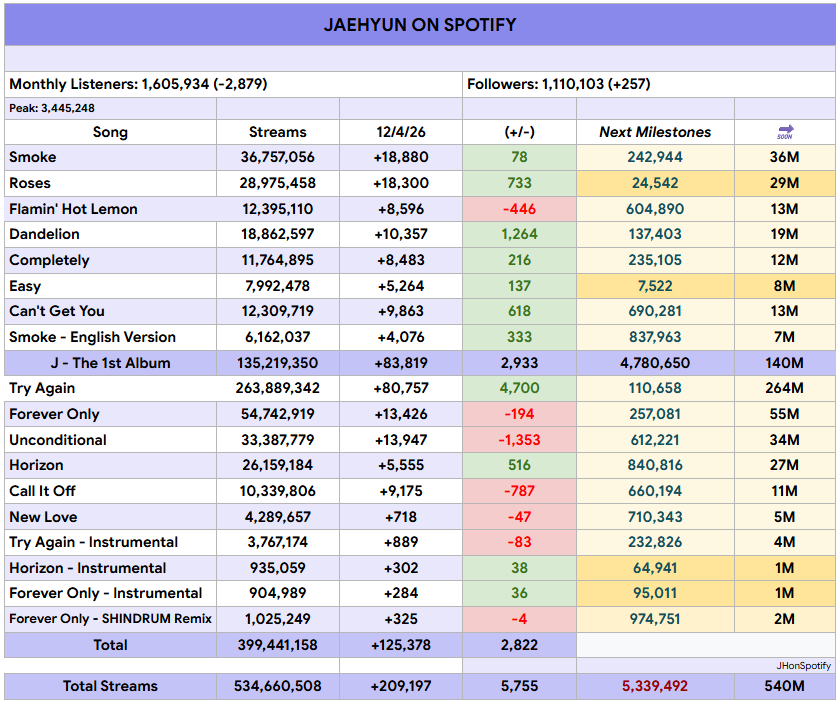Select the 'Peak: 3,445,248' cell
840x704 pixels.
click(110, 108)
